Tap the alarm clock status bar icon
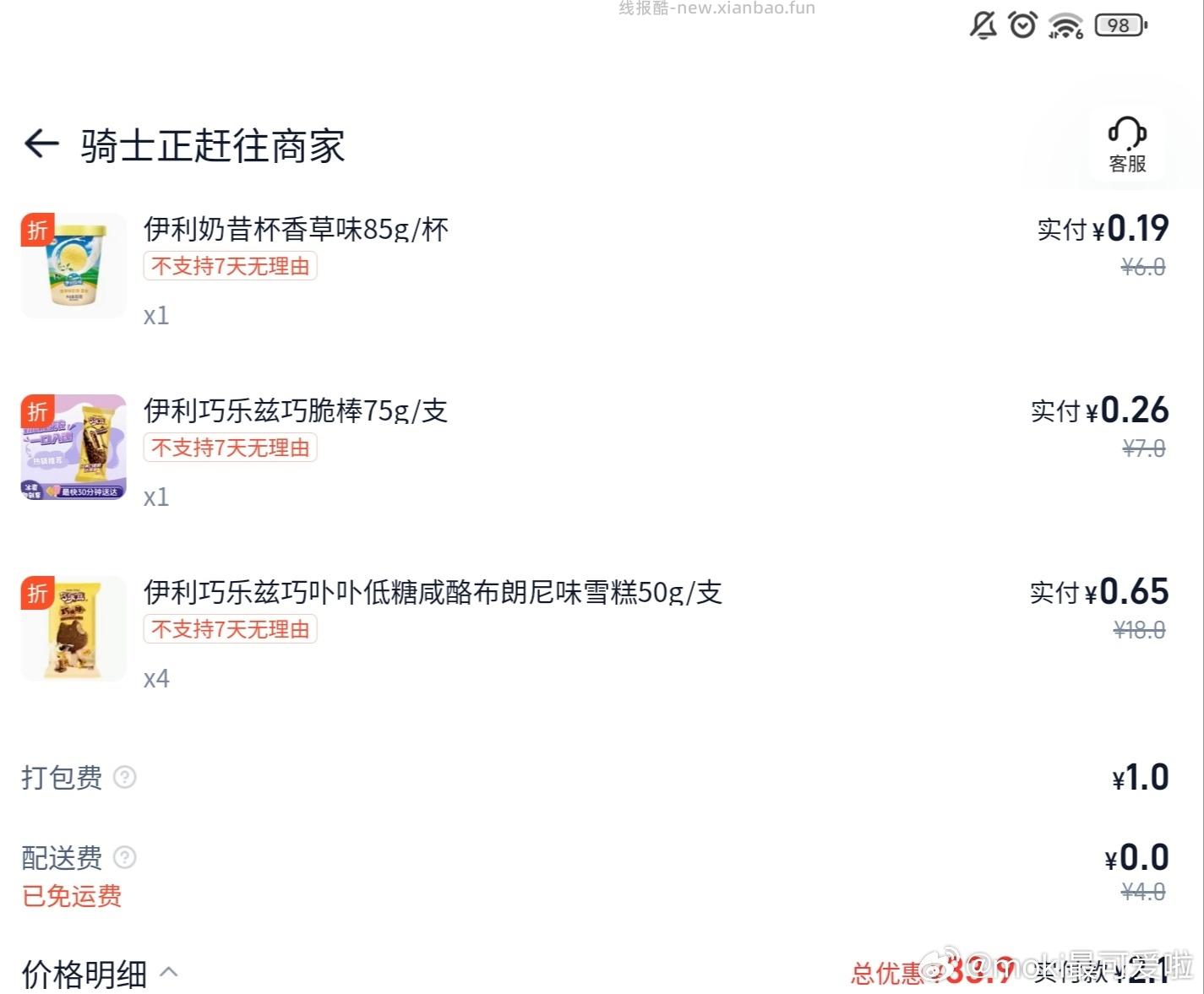The image size is (1204, 994). [1023, 25]
